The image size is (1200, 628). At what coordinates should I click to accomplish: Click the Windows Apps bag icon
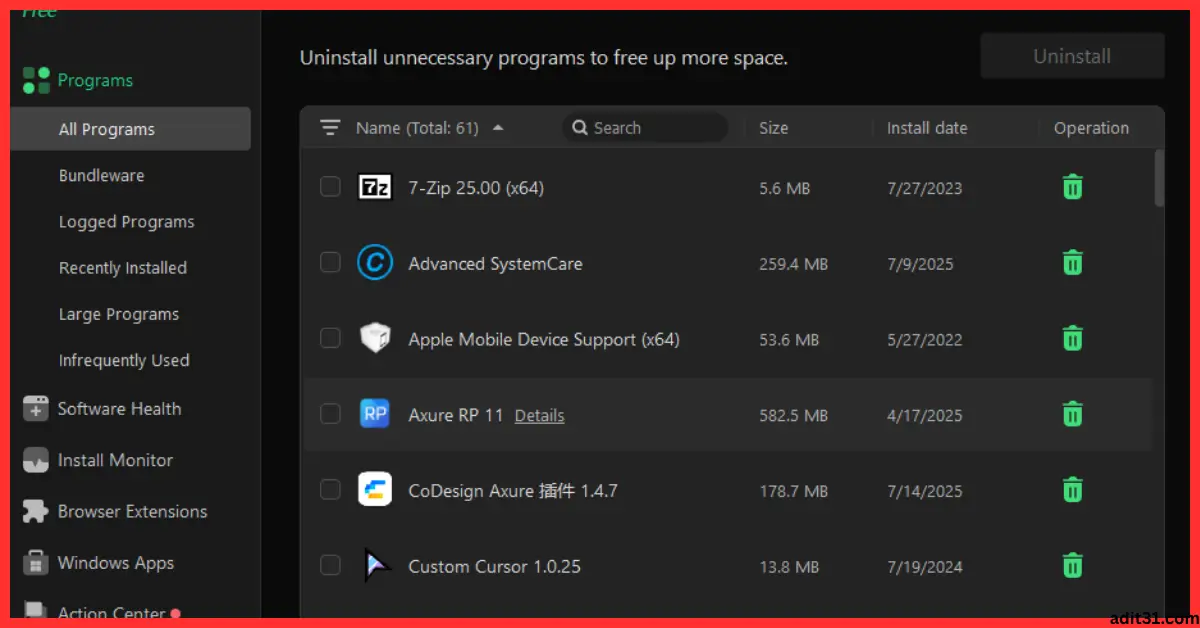pos(36,563)
